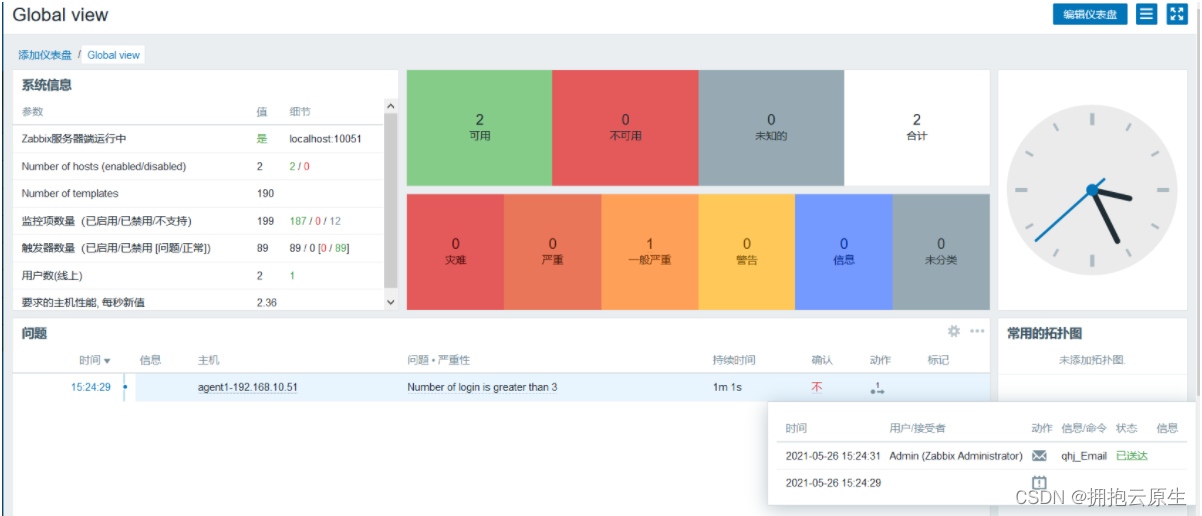Screen dimensions: 1202x516
Task: Click the actions icon in problem row
Action: (877, 388)
